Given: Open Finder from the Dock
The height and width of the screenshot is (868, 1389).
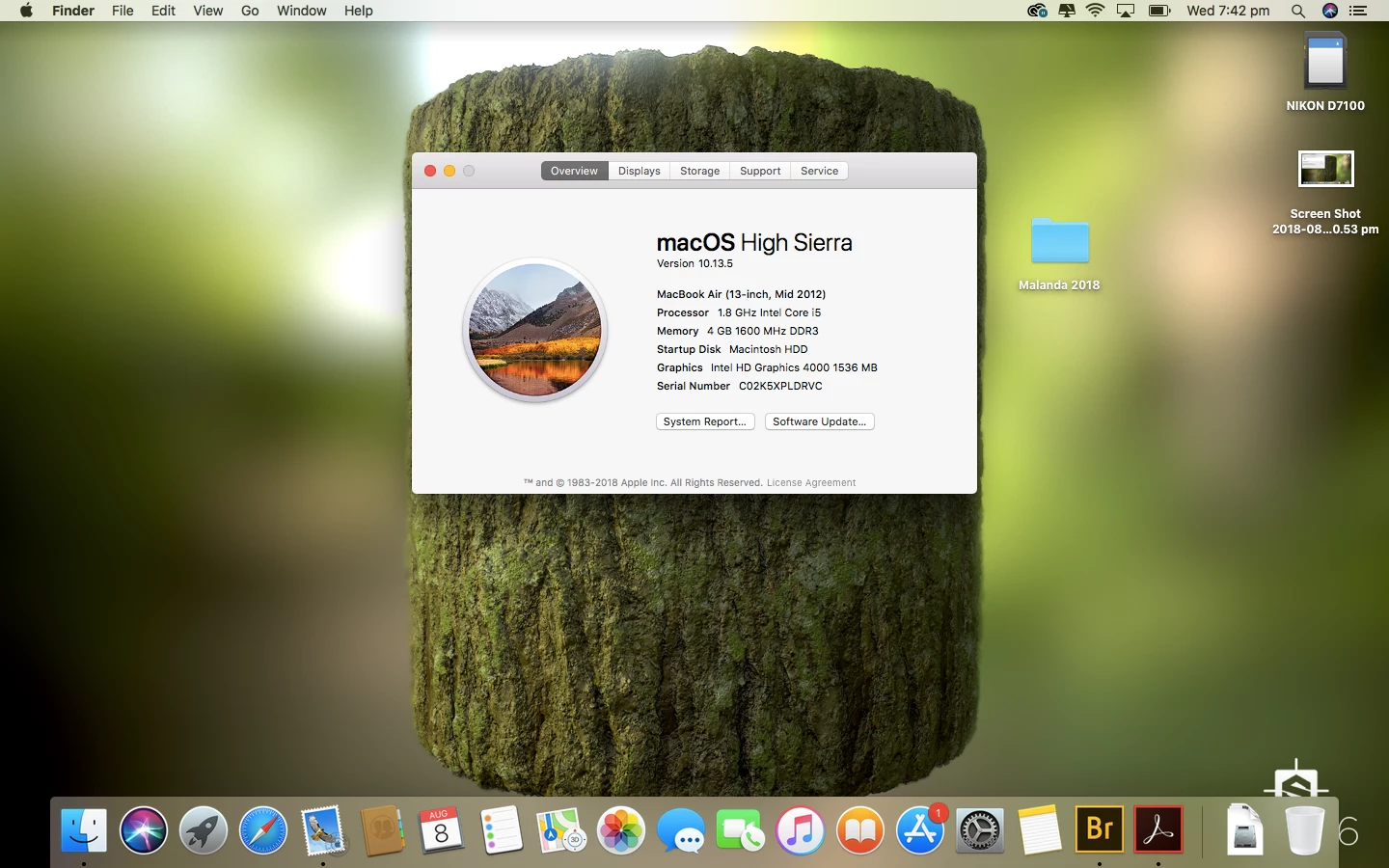Looking at the screenshot, I should click(84, 830).
